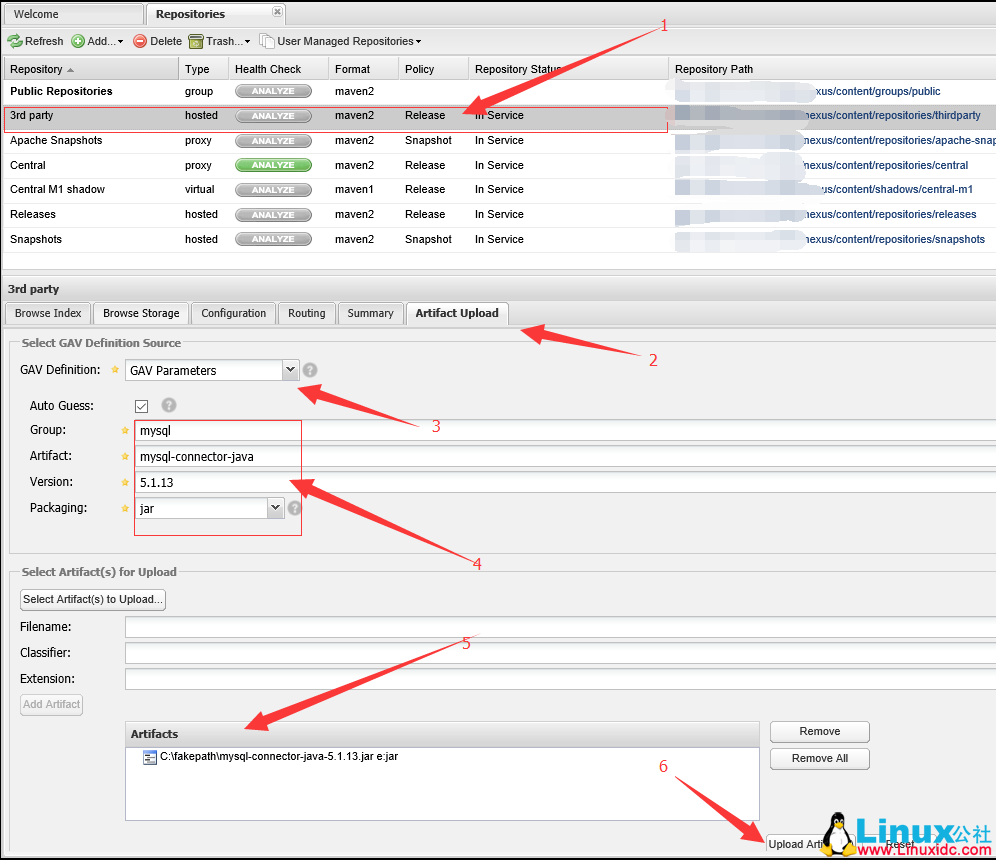Click the red Delete icon
The image size is (996, 860).
coord(140,41)
